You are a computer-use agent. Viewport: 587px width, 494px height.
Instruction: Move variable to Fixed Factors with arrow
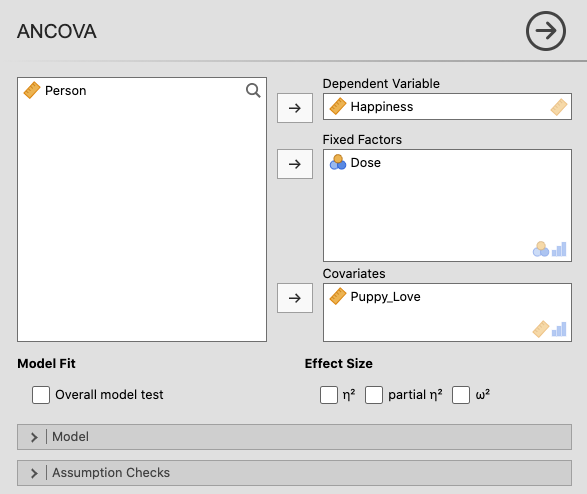pos(295,164)
